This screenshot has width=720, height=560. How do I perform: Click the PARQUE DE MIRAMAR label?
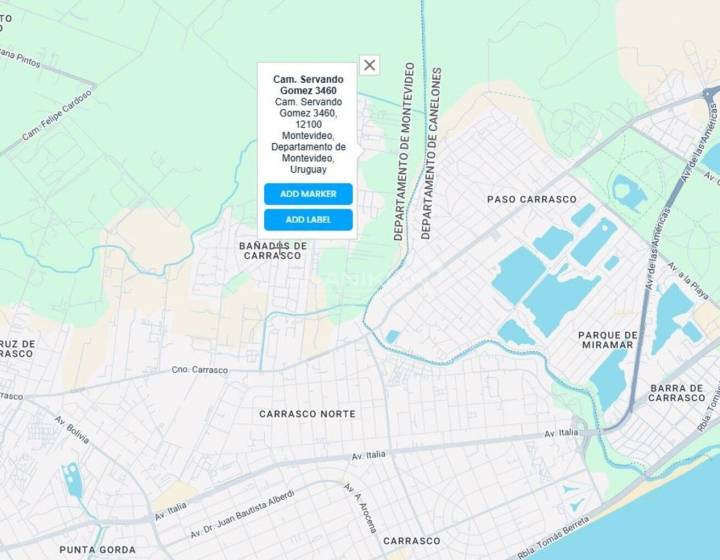tap(608, 340)
